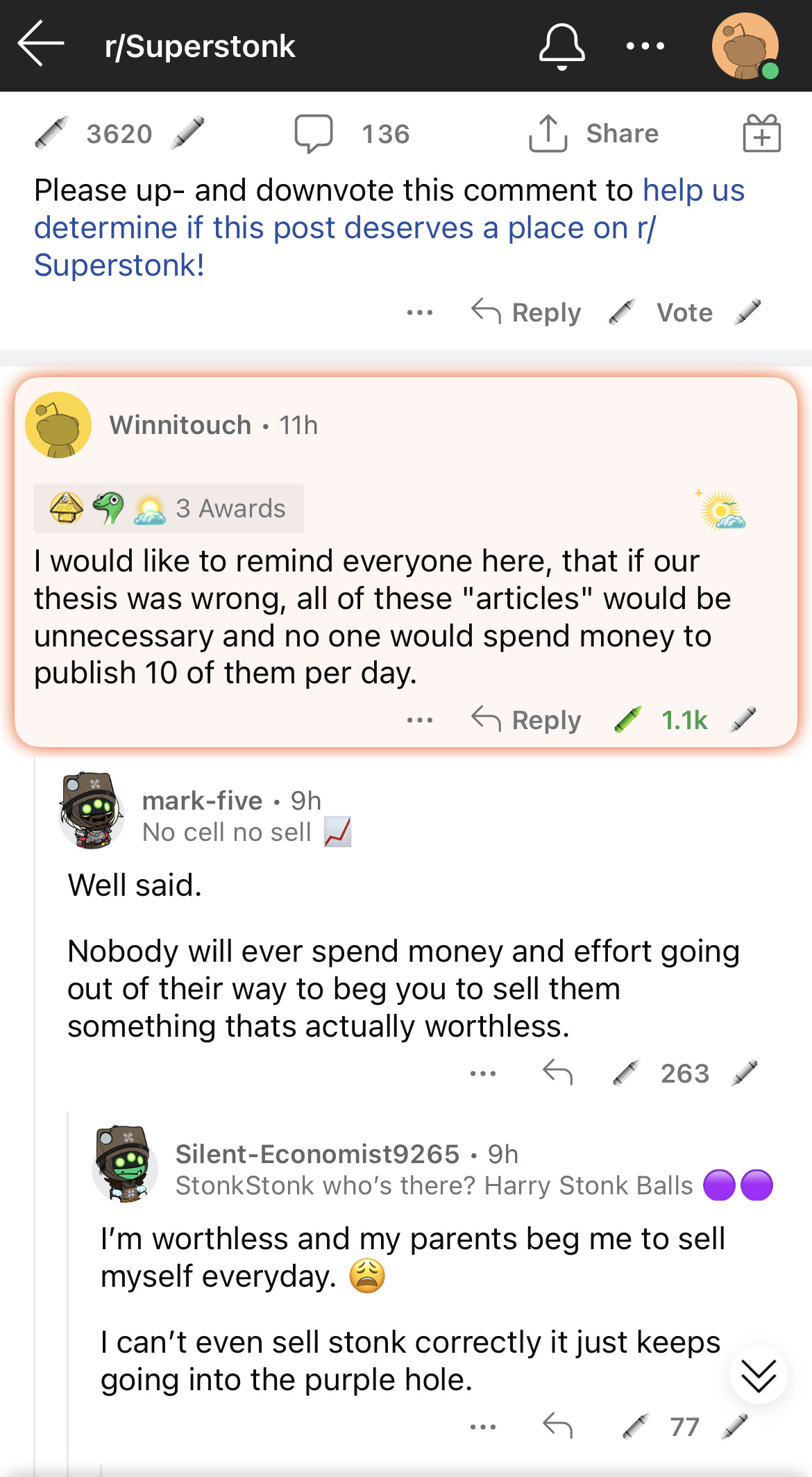This screenshot has height=1477, width=812.
Task: Tap the back arrow icon
Action: [x=41, y=44]
